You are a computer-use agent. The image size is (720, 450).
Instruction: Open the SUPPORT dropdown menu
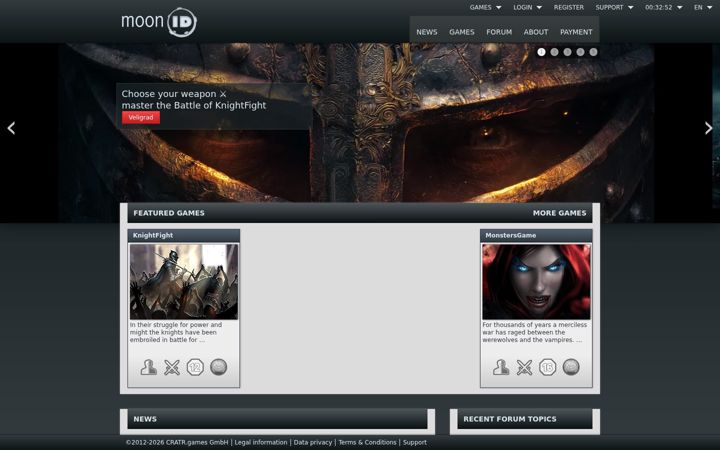click(x=614, y=7)
